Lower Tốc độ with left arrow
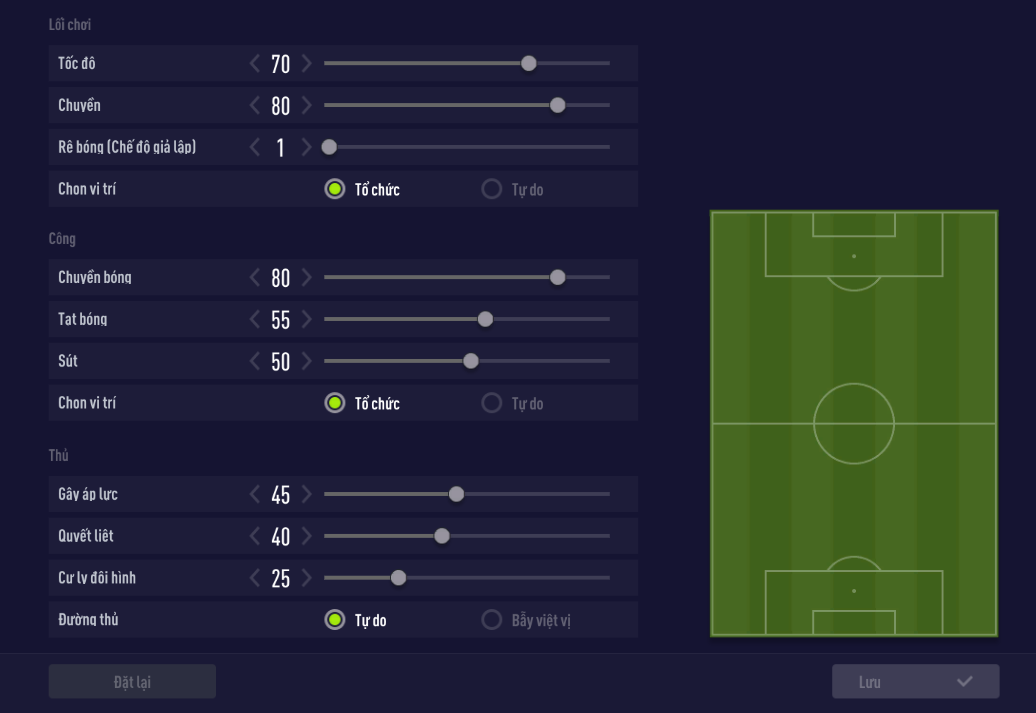The height and width of the screenshot is (713, 1036). (x=255, y=64)
